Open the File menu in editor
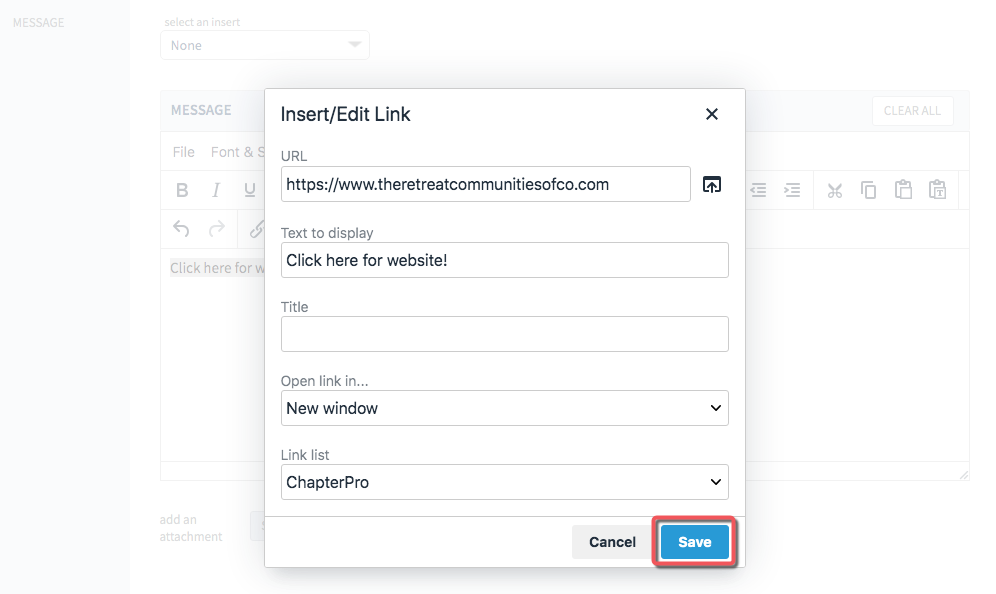The height and width of the screenshot is (594, 996). (184, 152)
